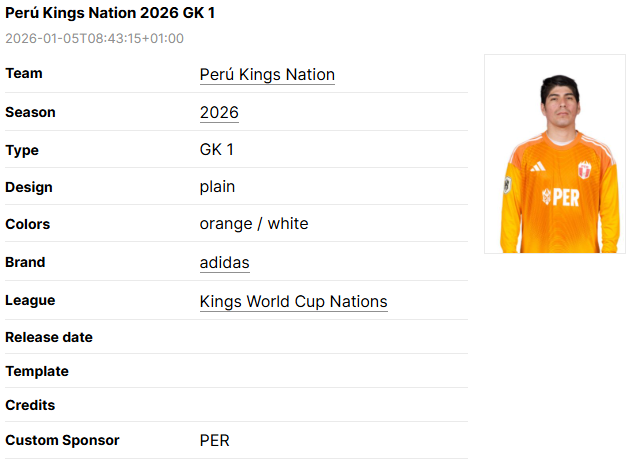This screenshot has height=465, width=637.
Task: Click the Template row label
Action: coord(37,371)
